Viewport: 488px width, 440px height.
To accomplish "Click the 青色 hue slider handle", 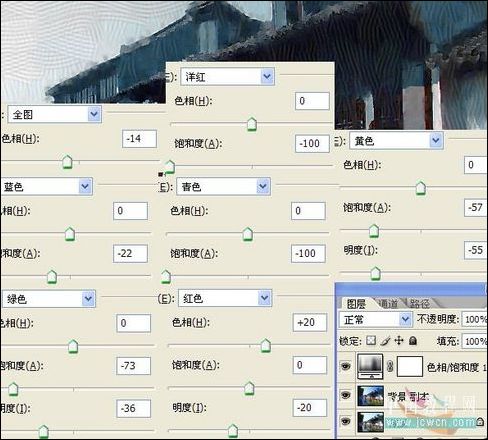I will click(x=247, y=234).
